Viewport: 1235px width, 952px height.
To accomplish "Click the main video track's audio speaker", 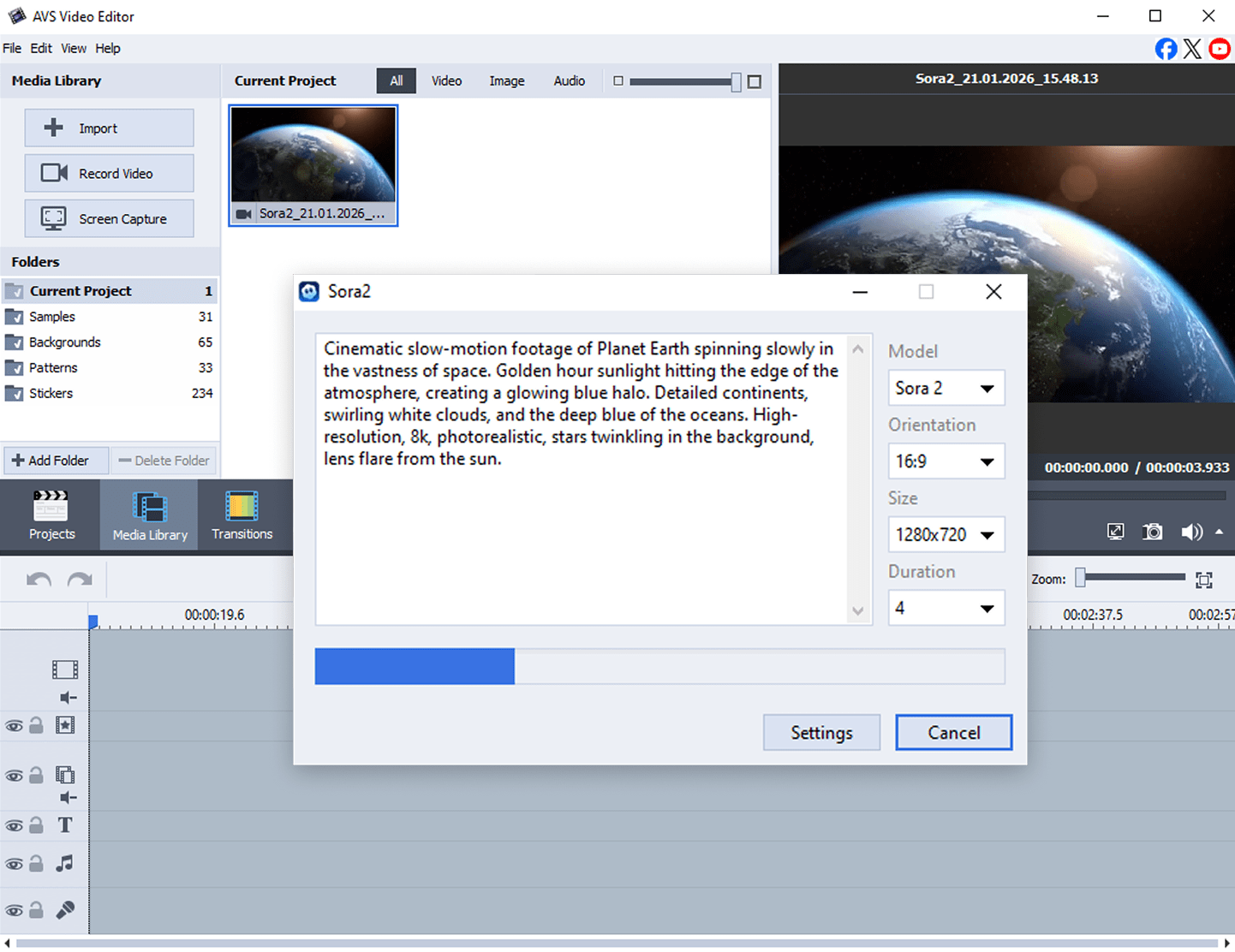I will tap(68, 697).
